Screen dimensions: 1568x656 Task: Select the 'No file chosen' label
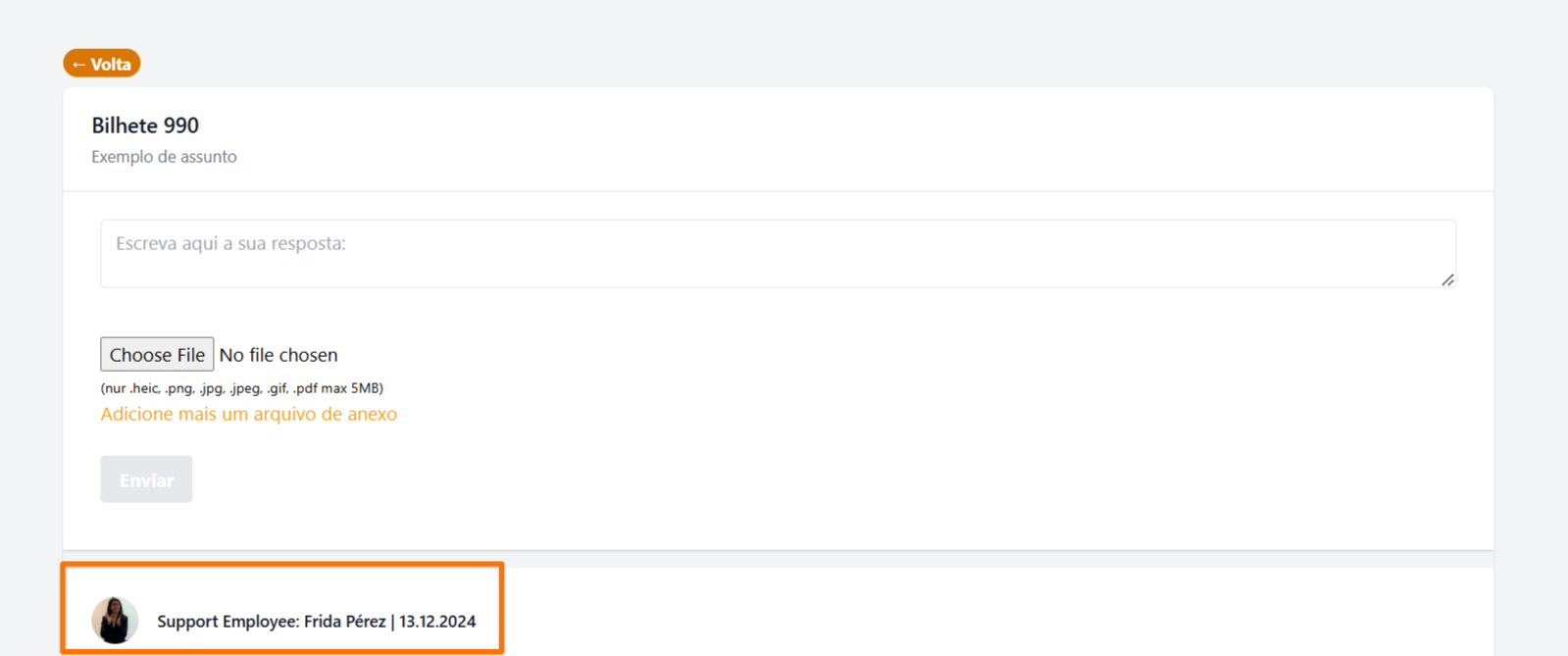point(278,355)
